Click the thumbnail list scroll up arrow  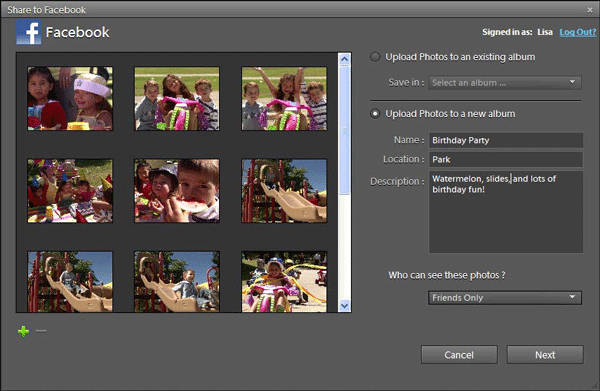tap(344, 59)
